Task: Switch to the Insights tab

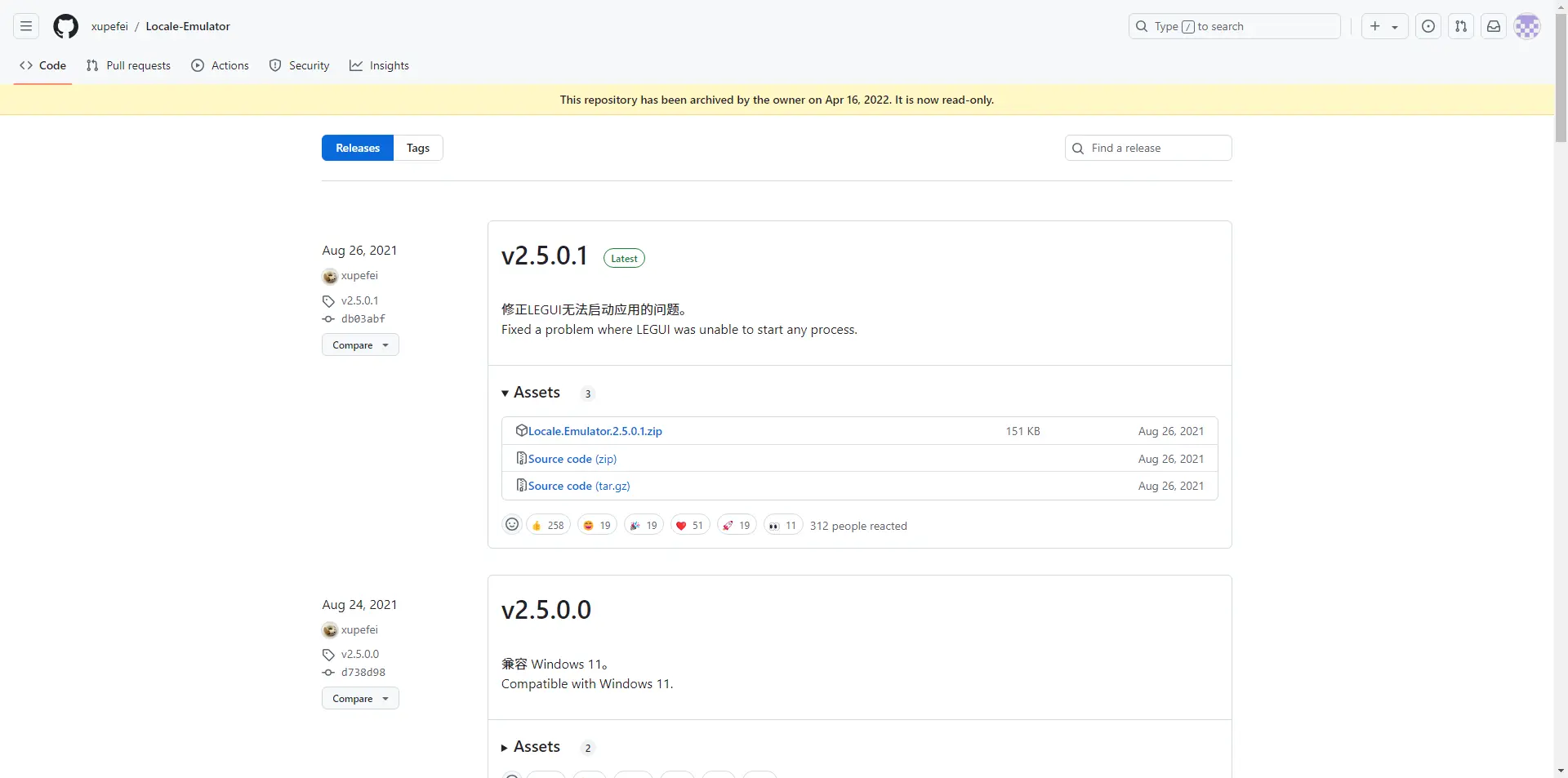Action: [379, 65]
